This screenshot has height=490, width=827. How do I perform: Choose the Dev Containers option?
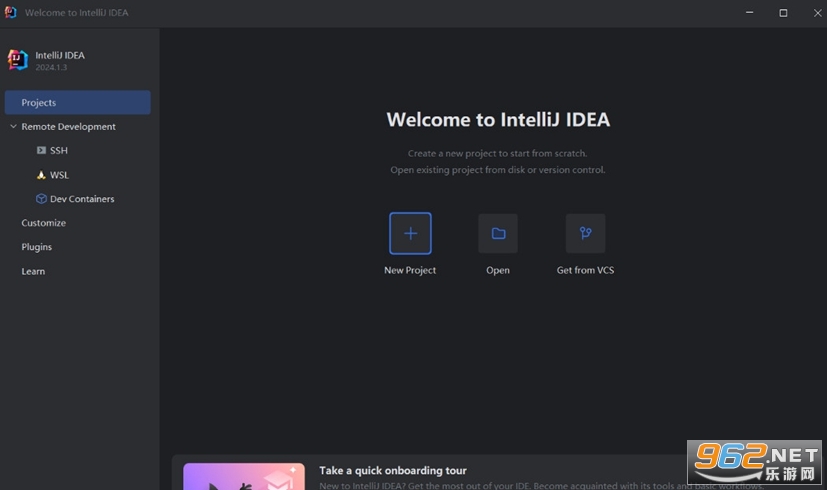(82, 199)
